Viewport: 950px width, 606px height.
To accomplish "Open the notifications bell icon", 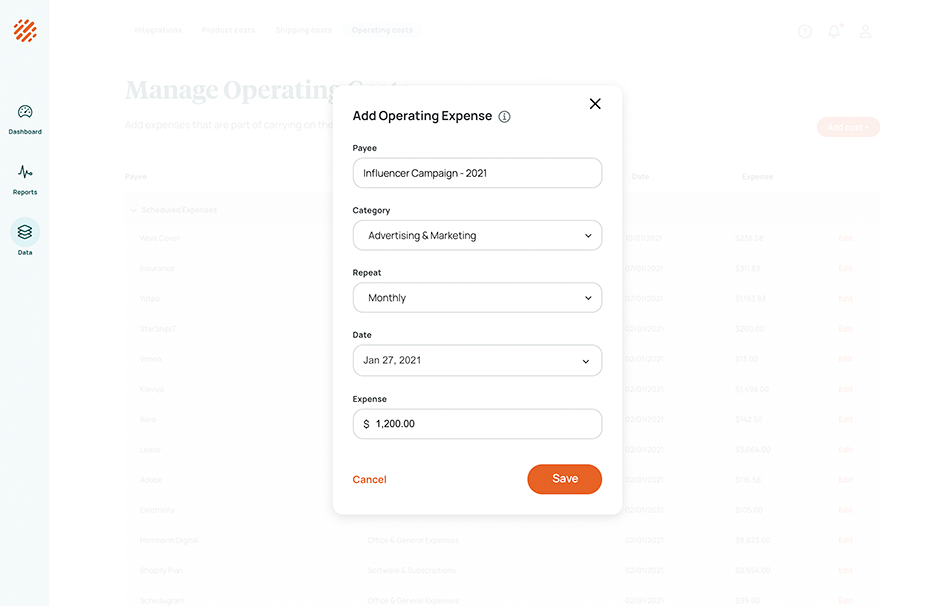I will (834, 31).
